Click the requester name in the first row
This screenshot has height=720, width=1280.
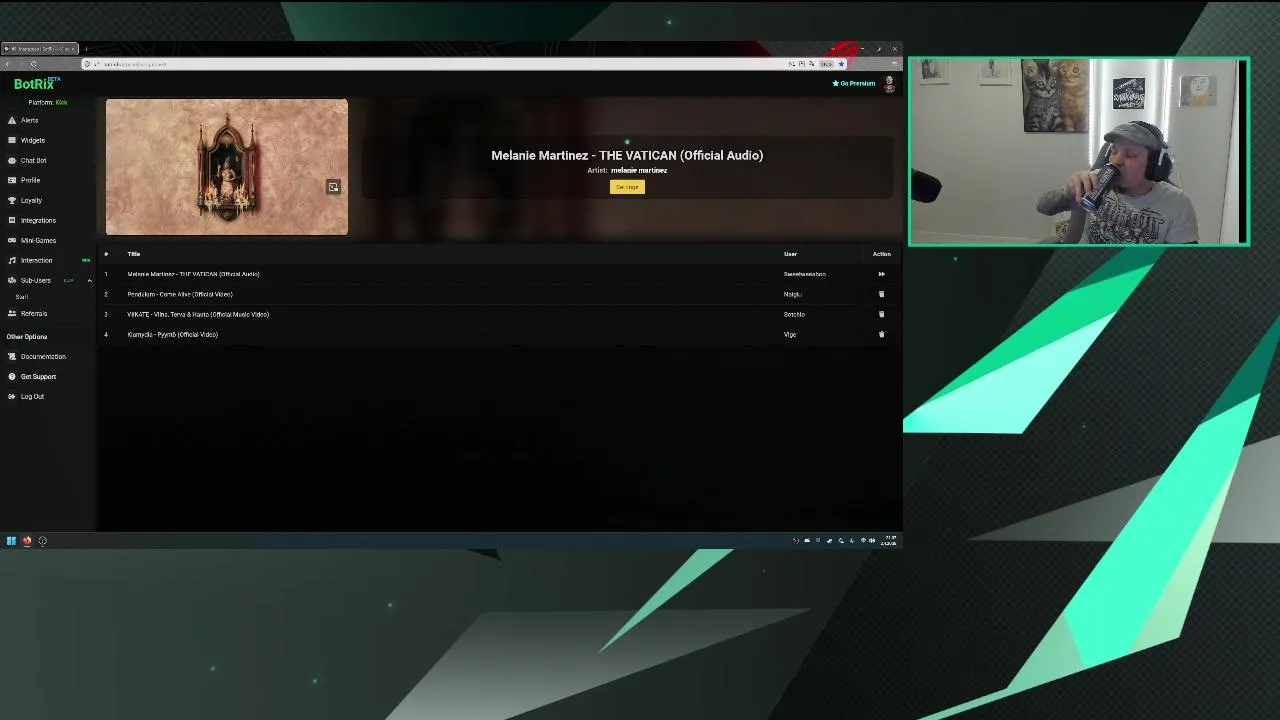[x=804, y=274]
